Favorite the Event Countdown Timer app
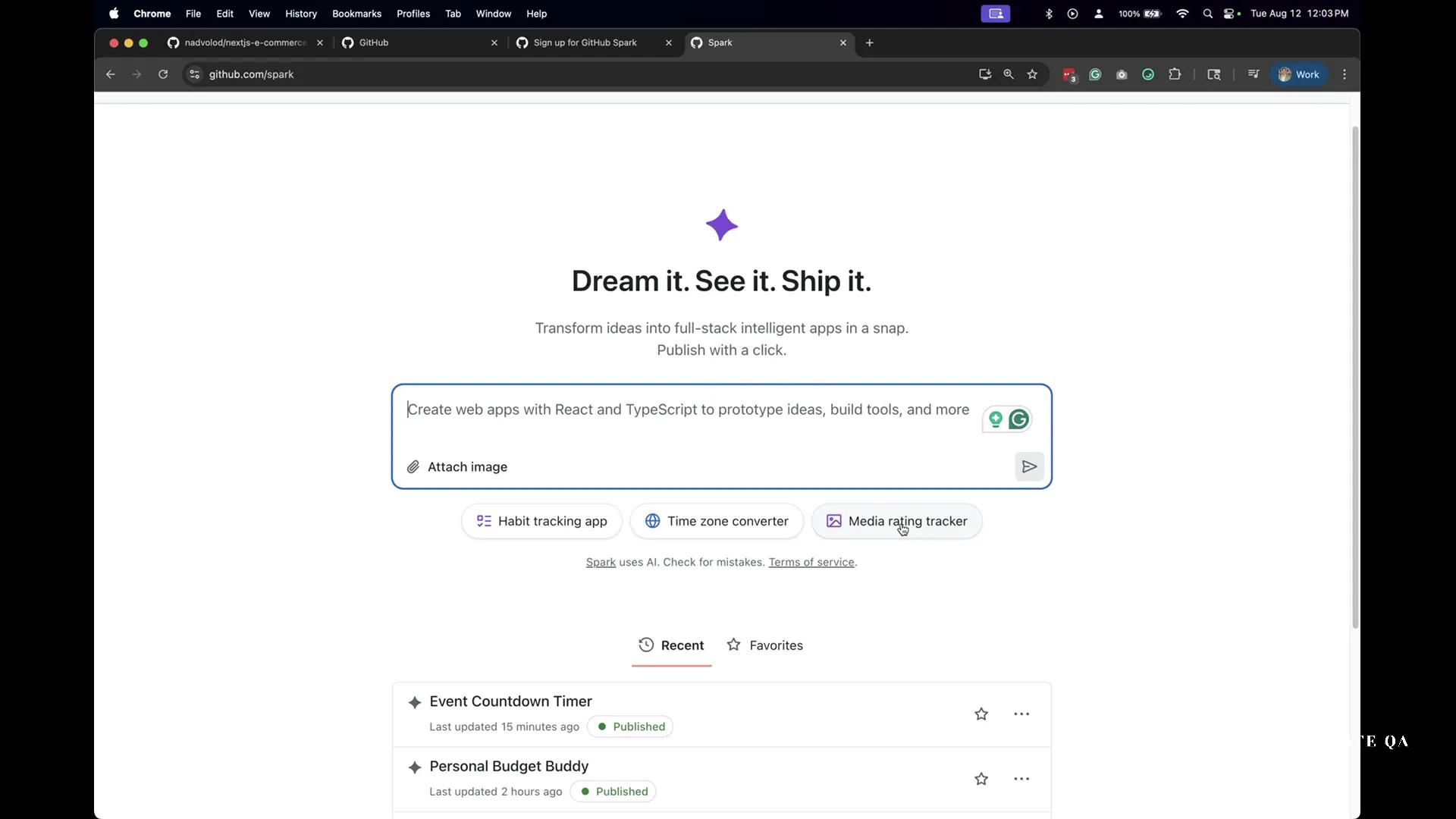Screen dimensions: 1456x819 coord(981,714)
